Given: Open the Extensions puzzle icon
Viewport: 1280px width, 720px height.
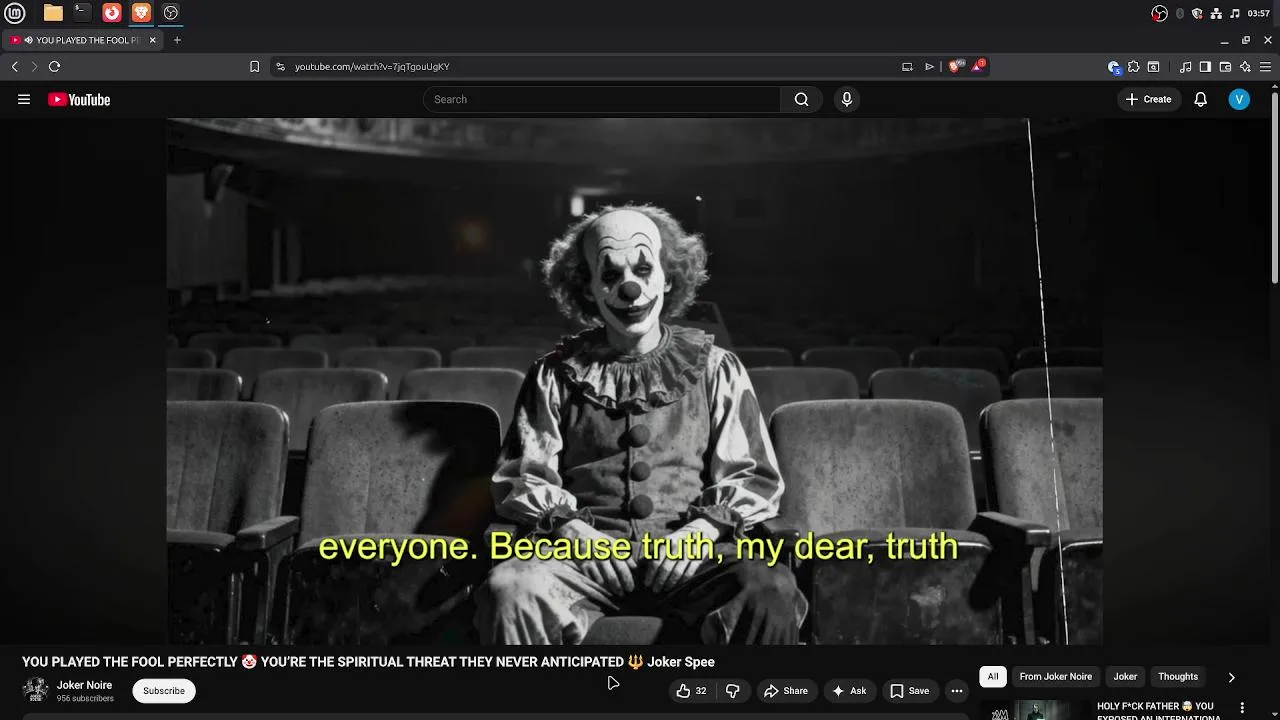Looking at the screenshot, I should [x=1133, y=66].
